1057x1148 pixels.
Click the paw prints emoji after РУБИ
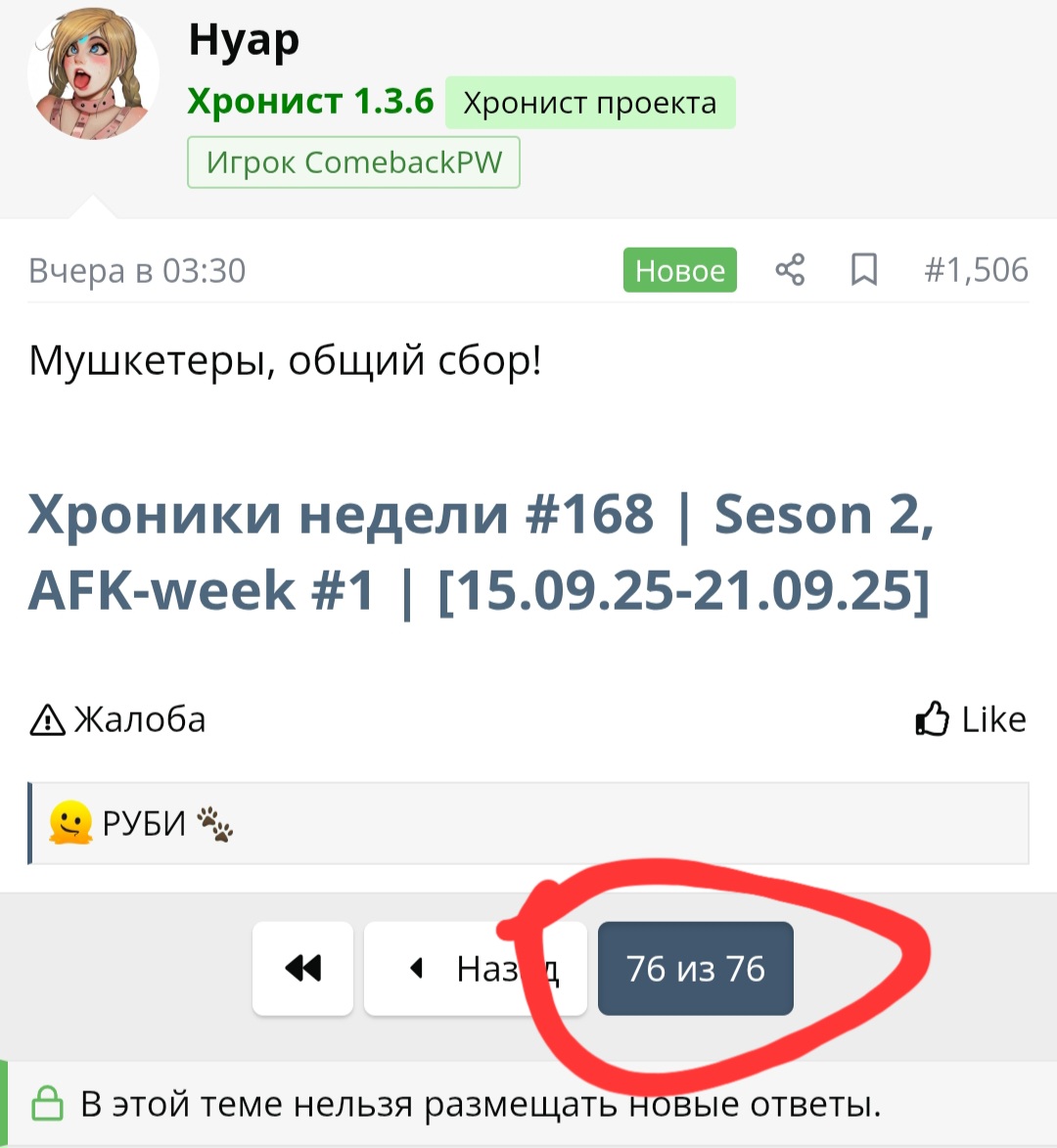tap(214, 824)
